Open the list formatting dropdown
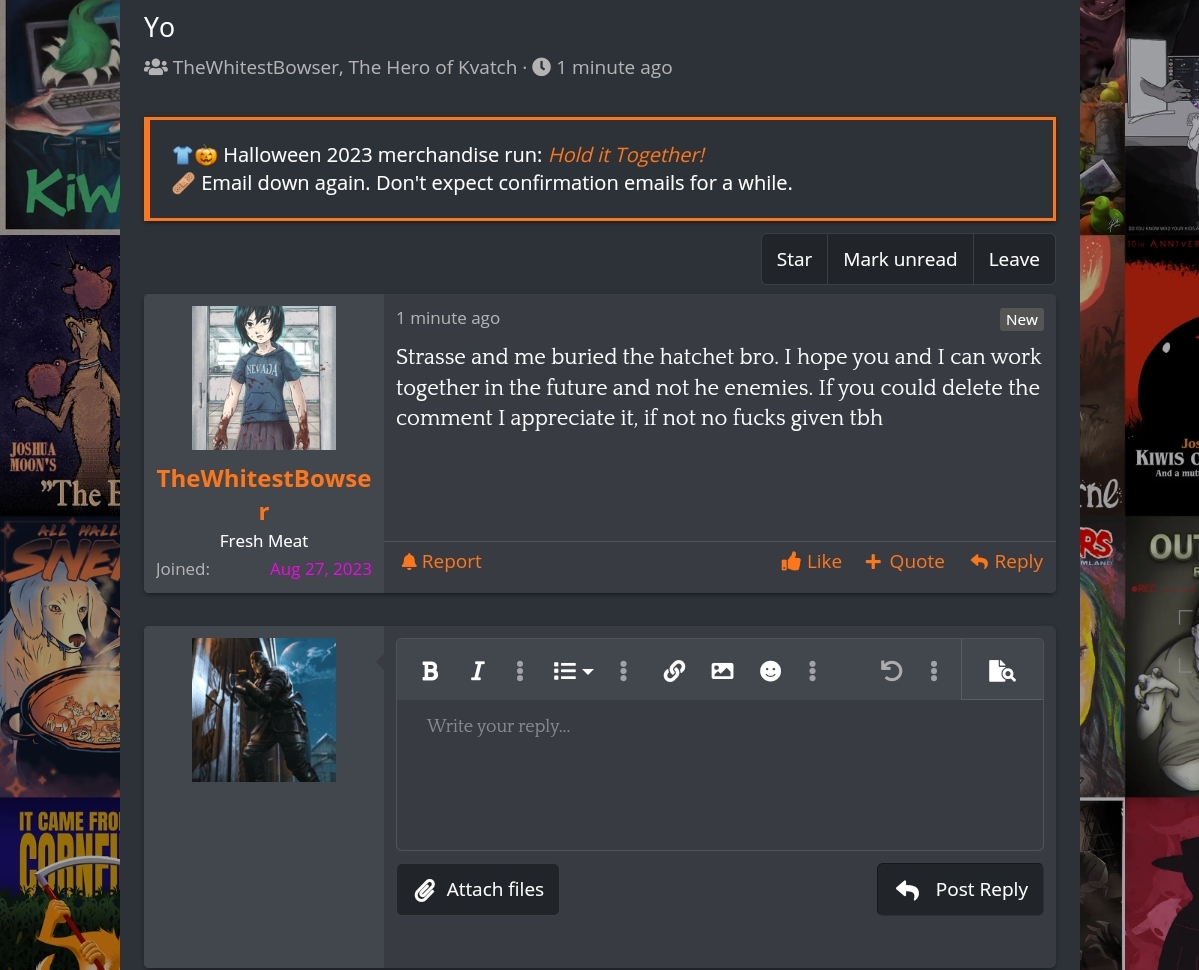1199x970 pixels. pyautogui.click(x=573, y=671)
